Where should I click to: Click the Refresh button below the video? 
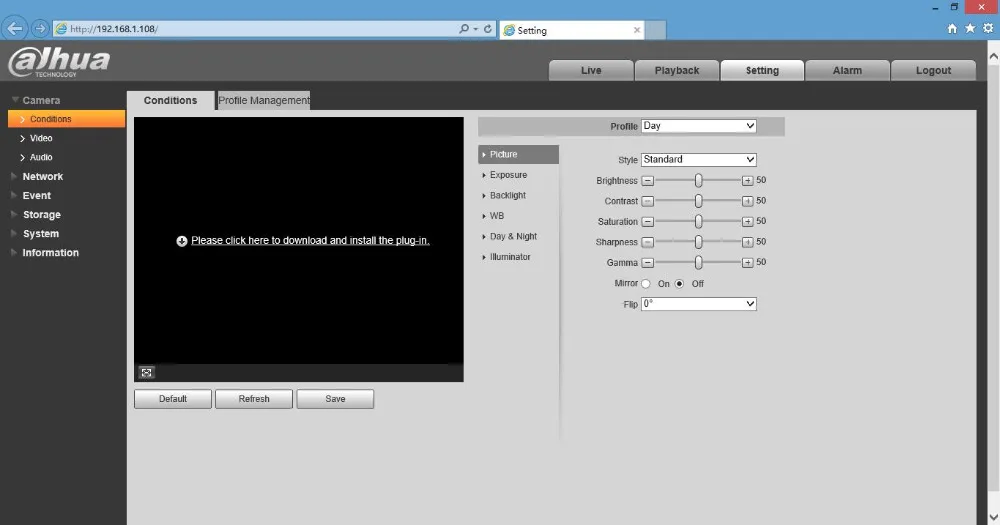[x=254, y=399]
